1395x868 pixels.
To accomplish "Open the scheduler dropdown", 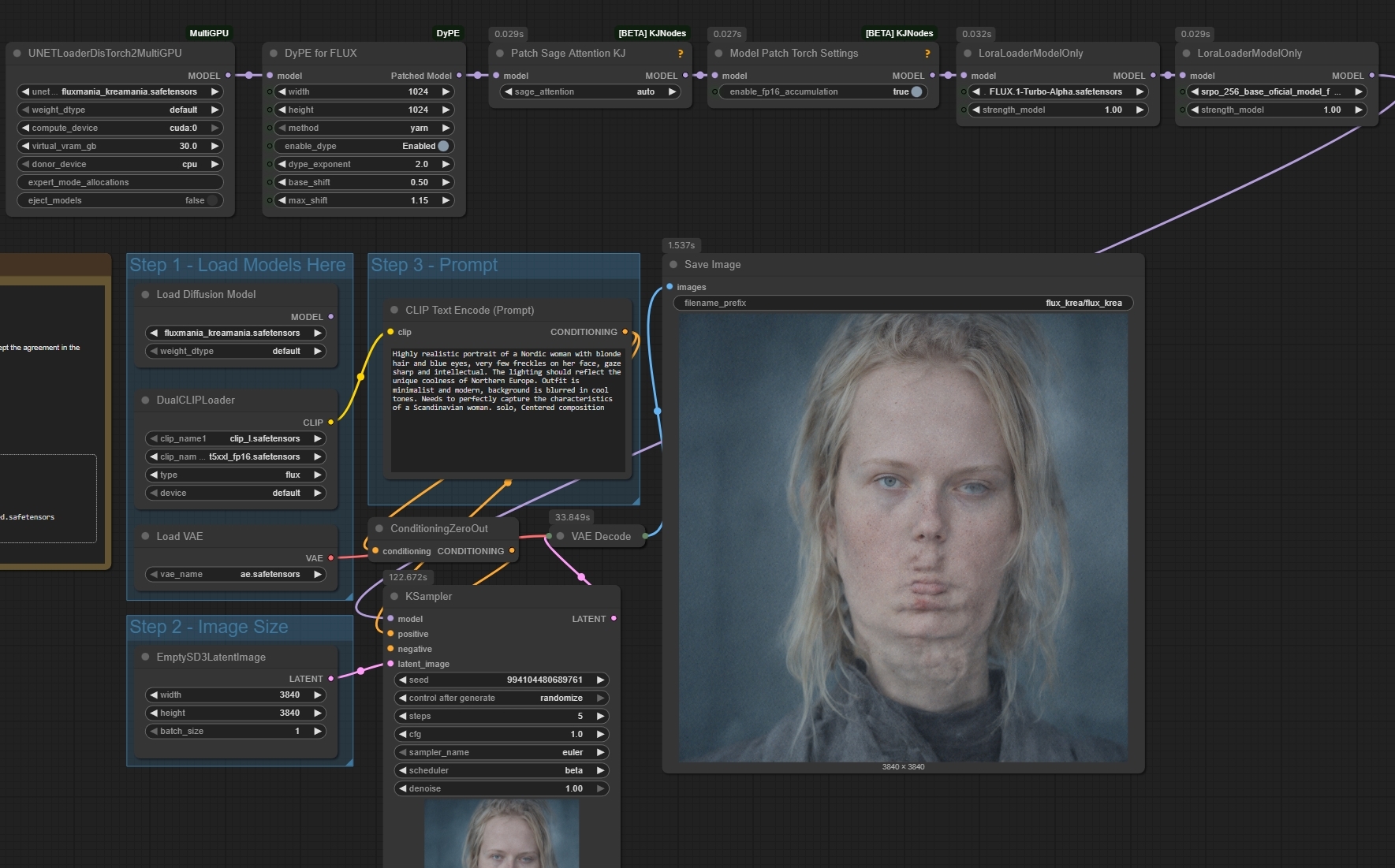I will (502, 771).
